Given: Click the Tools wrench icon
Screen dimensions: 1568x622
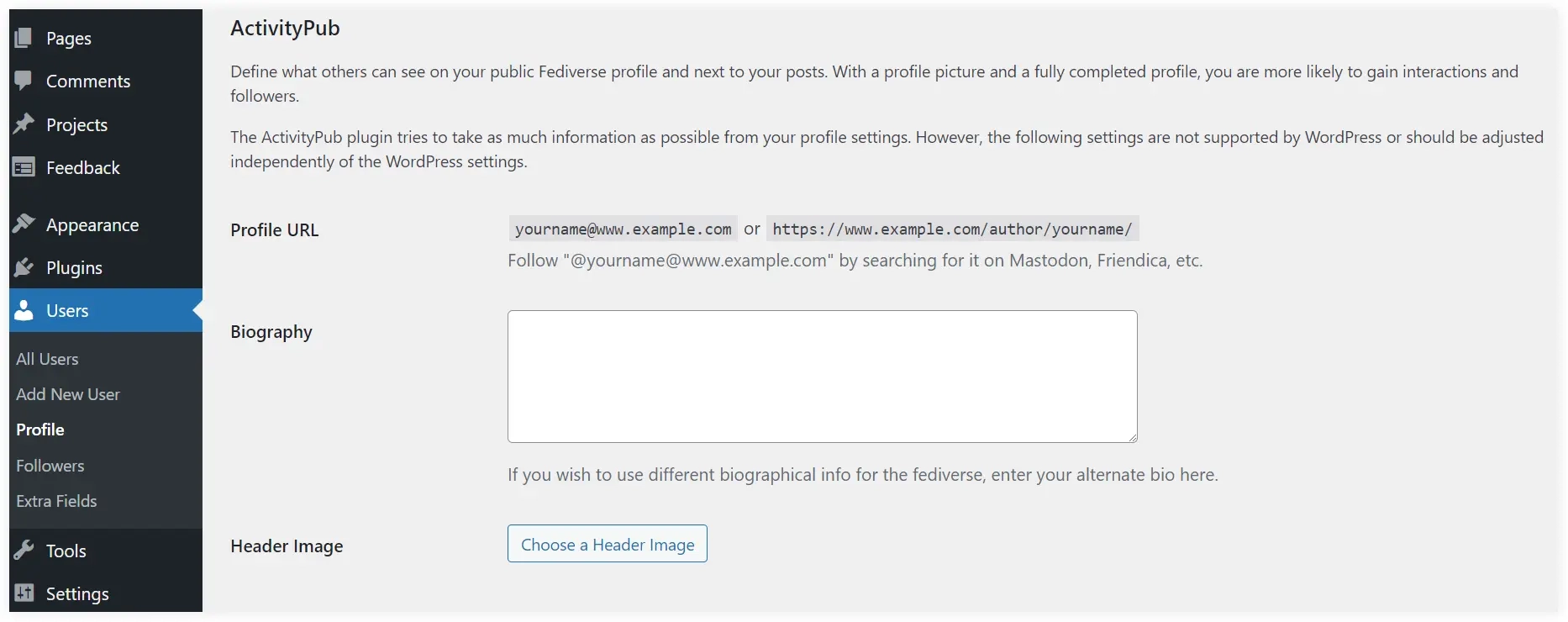Looking at the screenshot, I should click(x=24, y=551).
